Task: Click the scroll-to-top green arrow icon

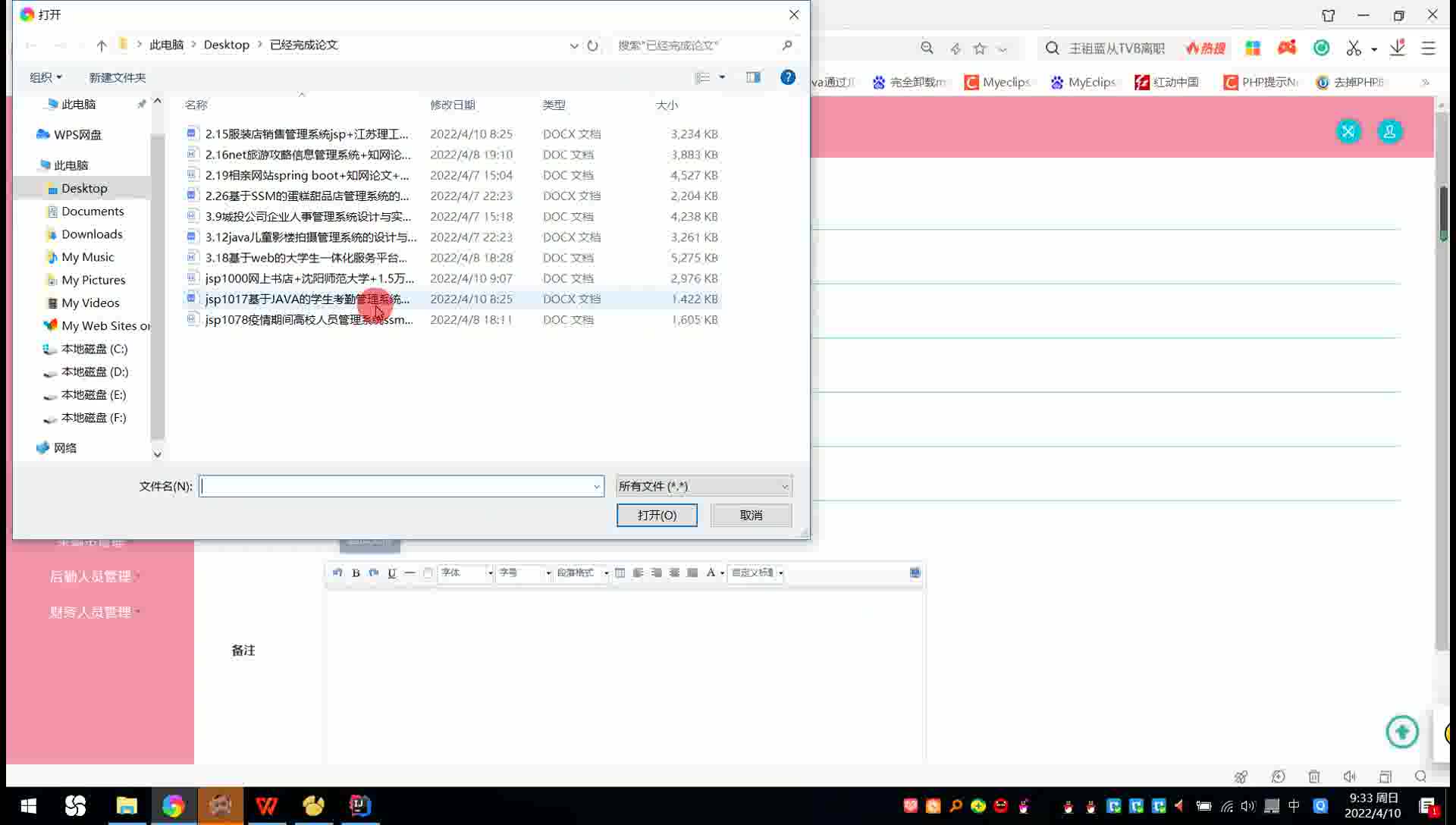Action: coord(1401,732)
